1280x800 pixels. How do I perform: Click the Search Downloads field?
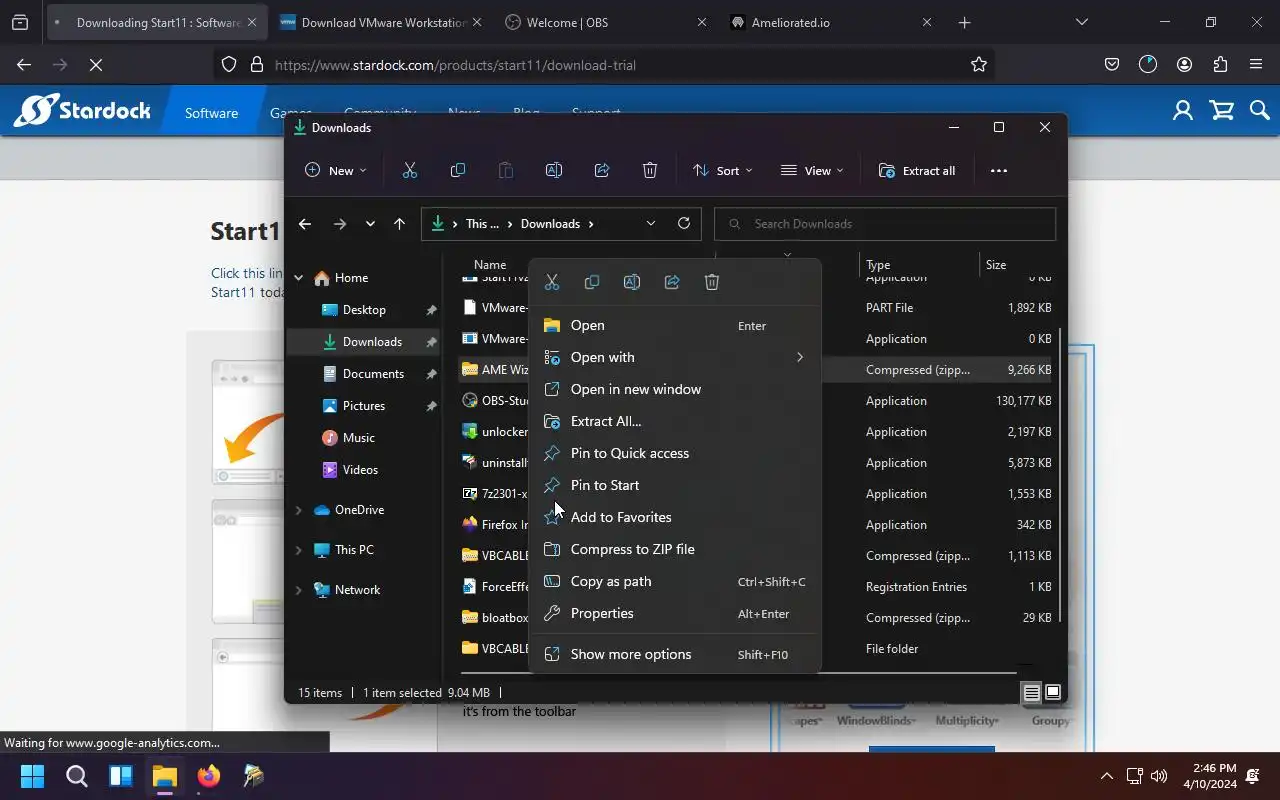coord(885,224)
